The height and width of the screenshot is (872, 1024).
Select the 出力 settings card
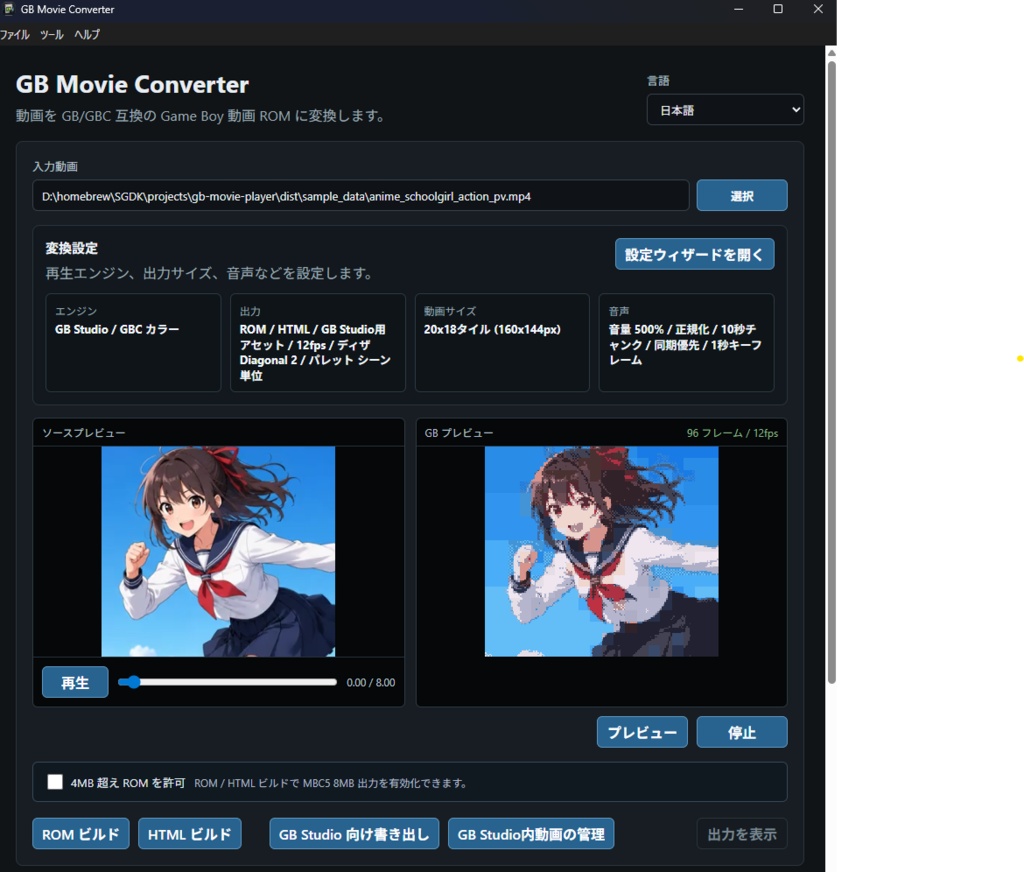coord(317,342)
